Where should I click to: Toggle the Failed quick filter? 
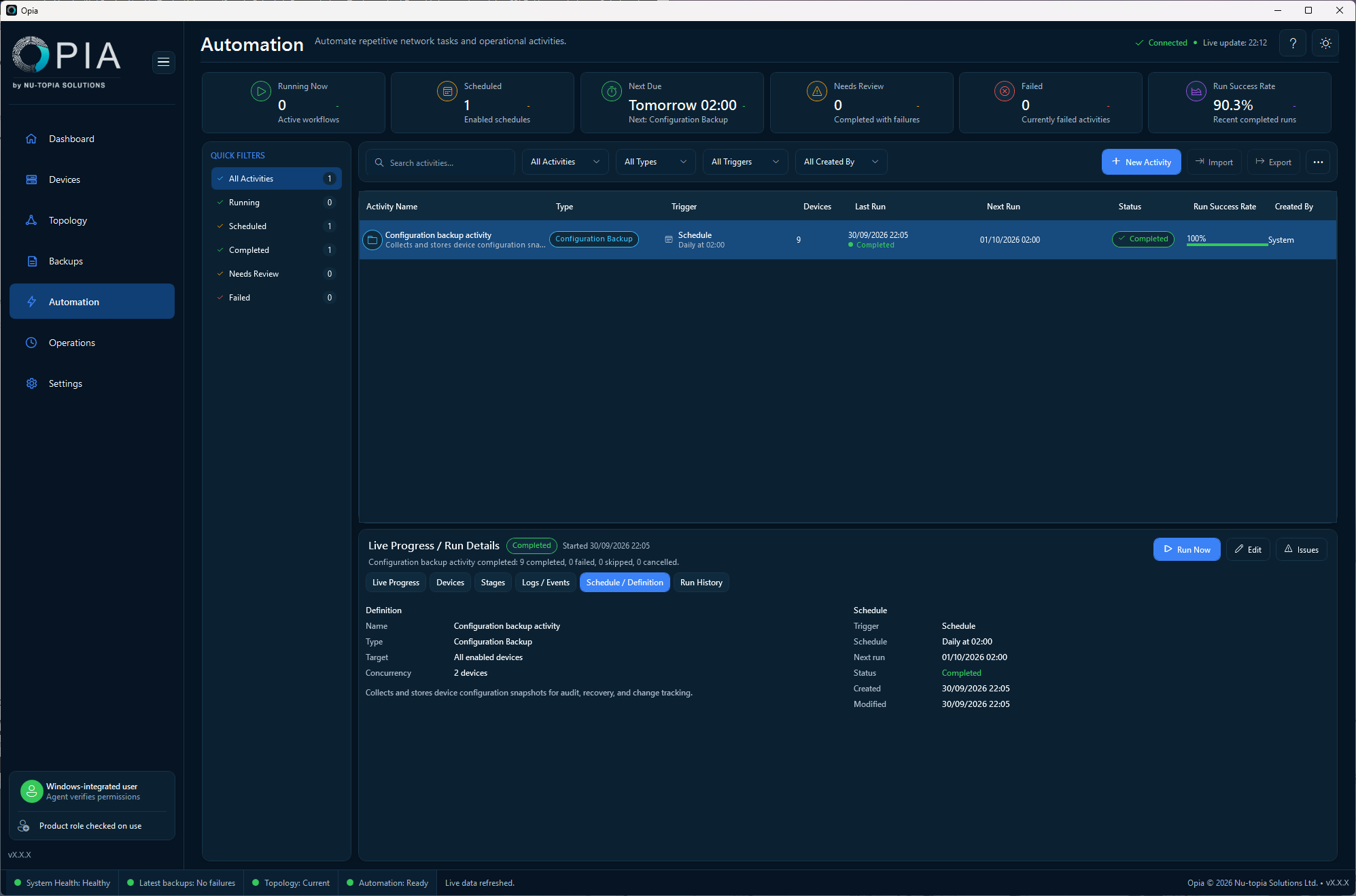pos(277,298)
